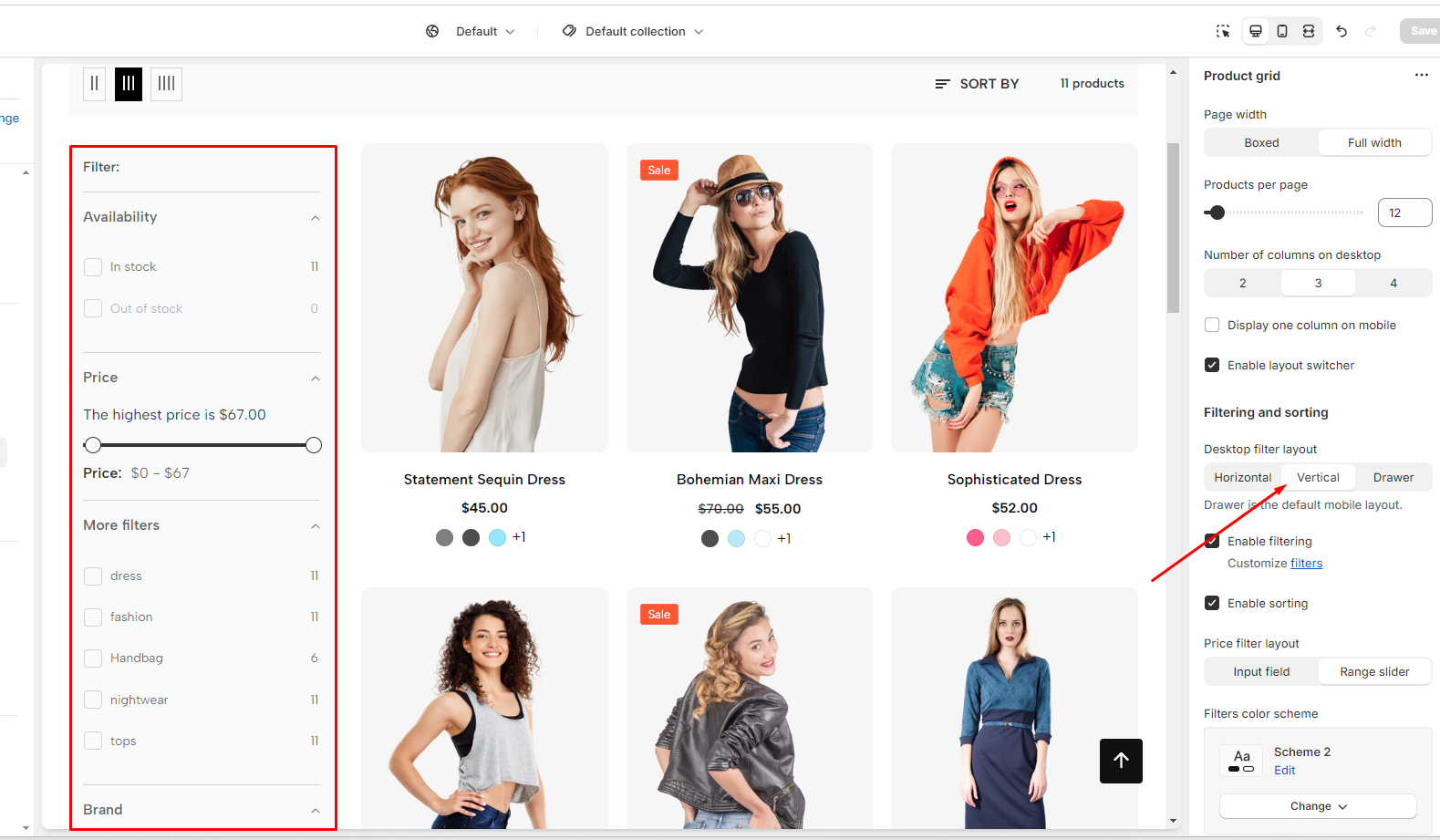Collapse the More filters section
Screen dimensions: 1440x840
(316, 525)
